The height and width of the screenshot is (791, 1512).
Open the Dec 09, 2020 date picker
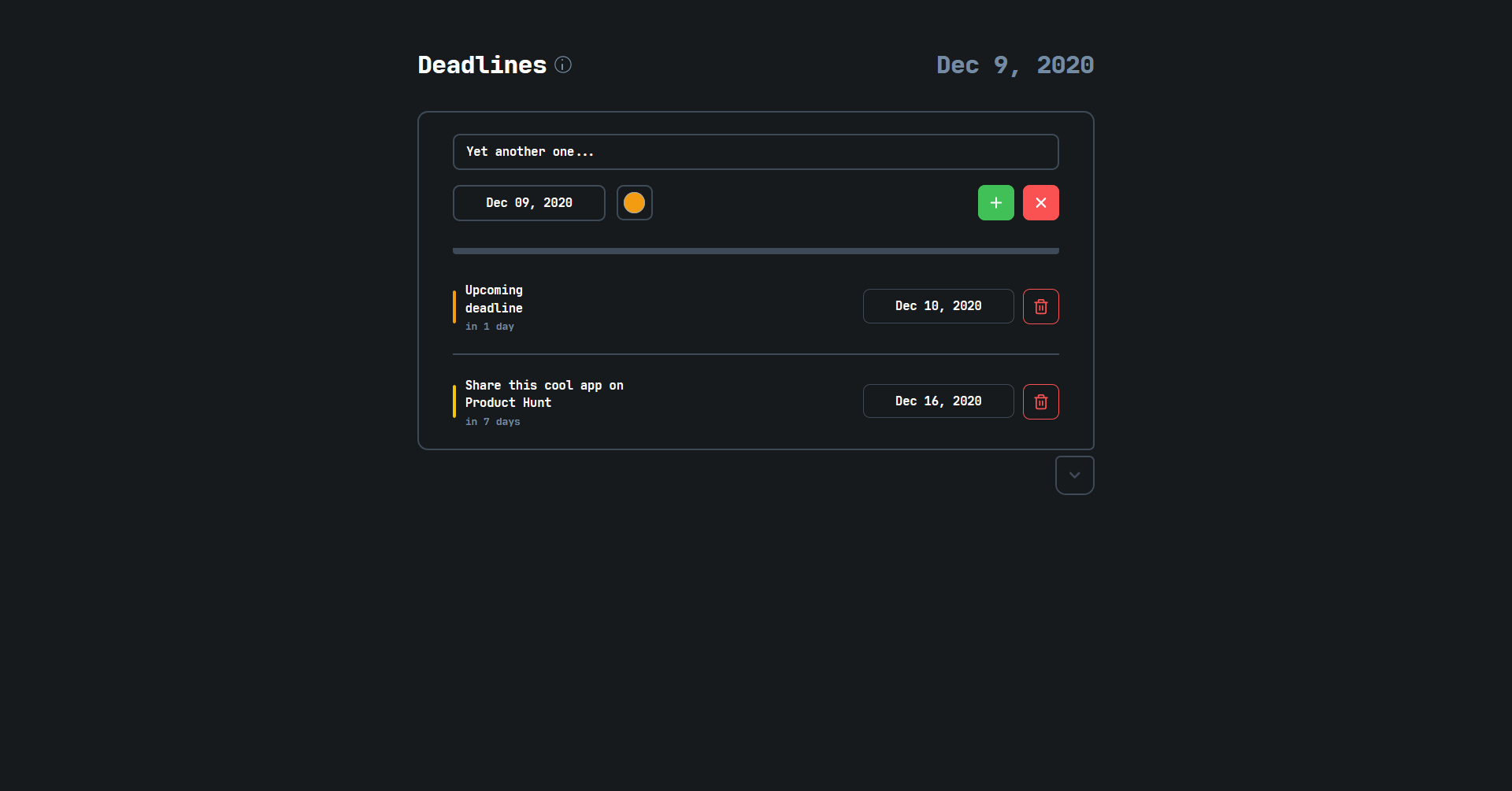coord(528,202)
